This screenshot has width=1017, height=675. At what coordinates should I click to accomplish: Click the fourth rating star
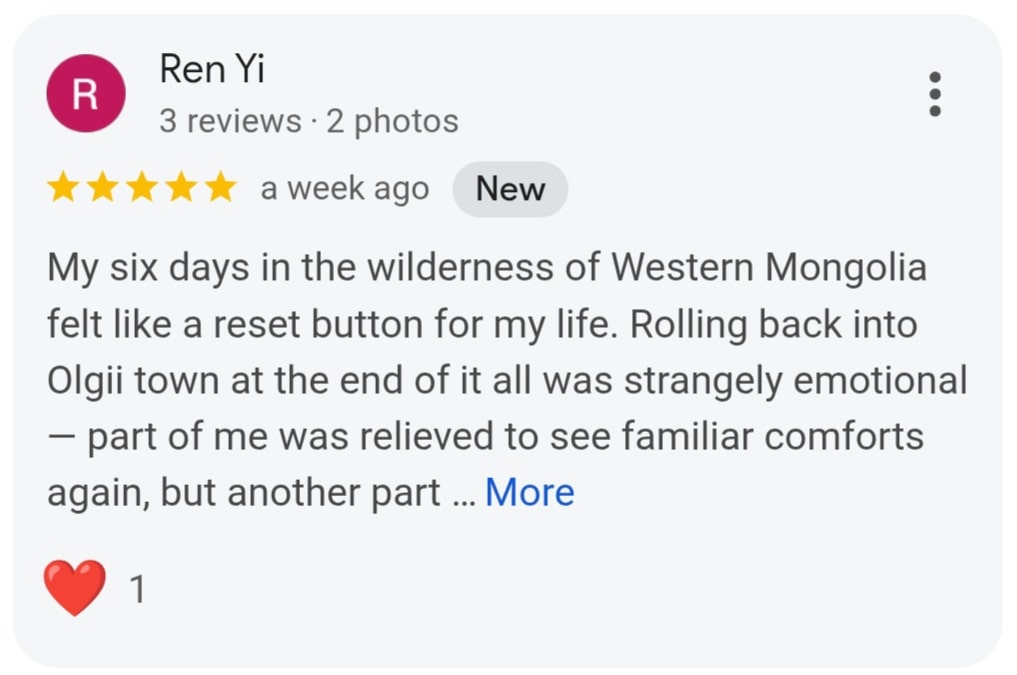tap(182, 188)
